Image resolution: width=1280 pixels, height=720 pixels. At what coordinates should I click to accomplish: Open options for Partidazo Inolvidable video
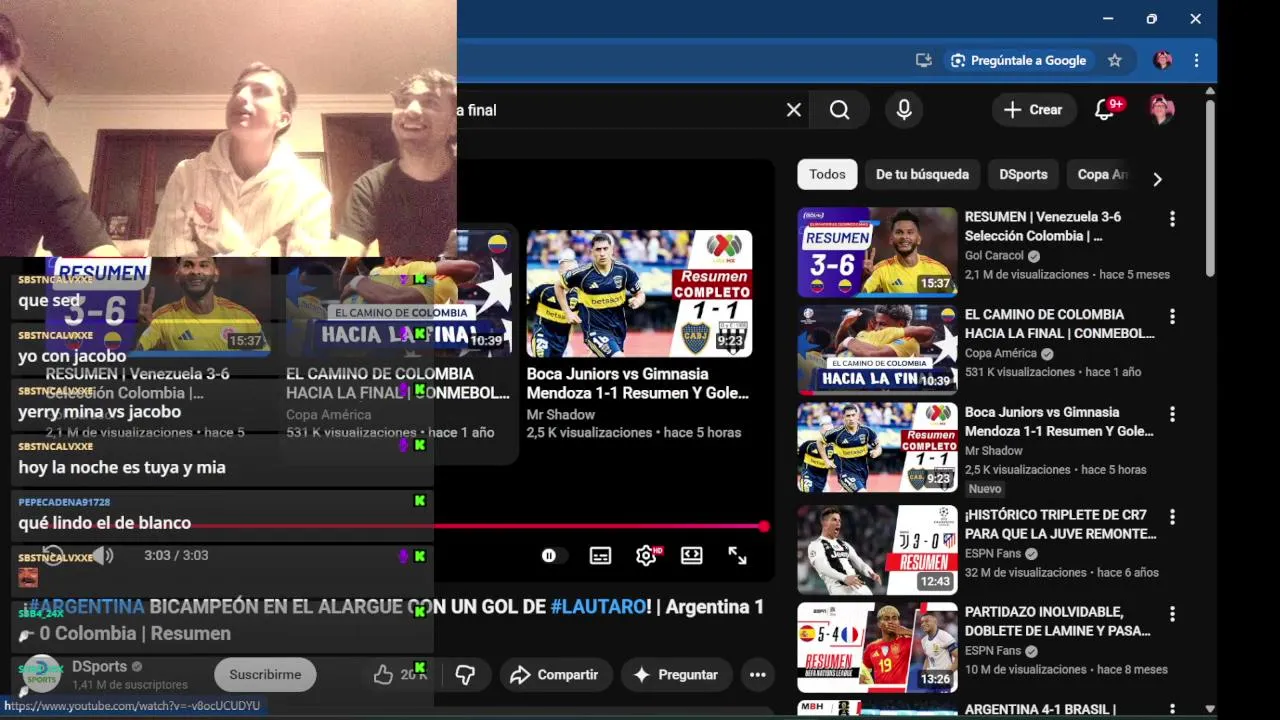(1172, 614)
